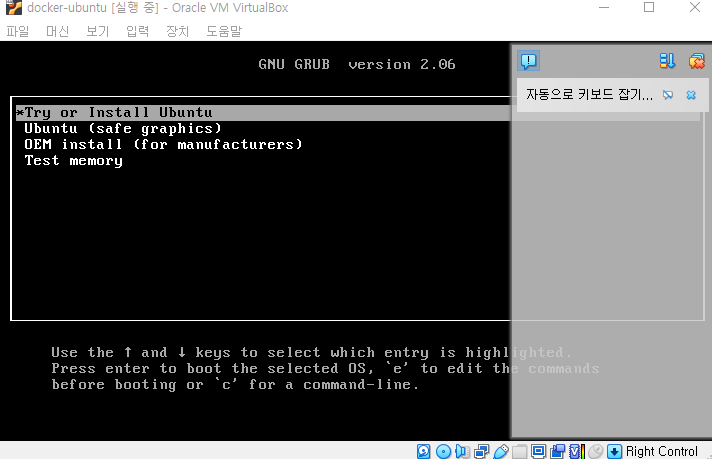Select Ubuntu (safe graphics) boot entry
712x459 pixels.
point(123,128)
